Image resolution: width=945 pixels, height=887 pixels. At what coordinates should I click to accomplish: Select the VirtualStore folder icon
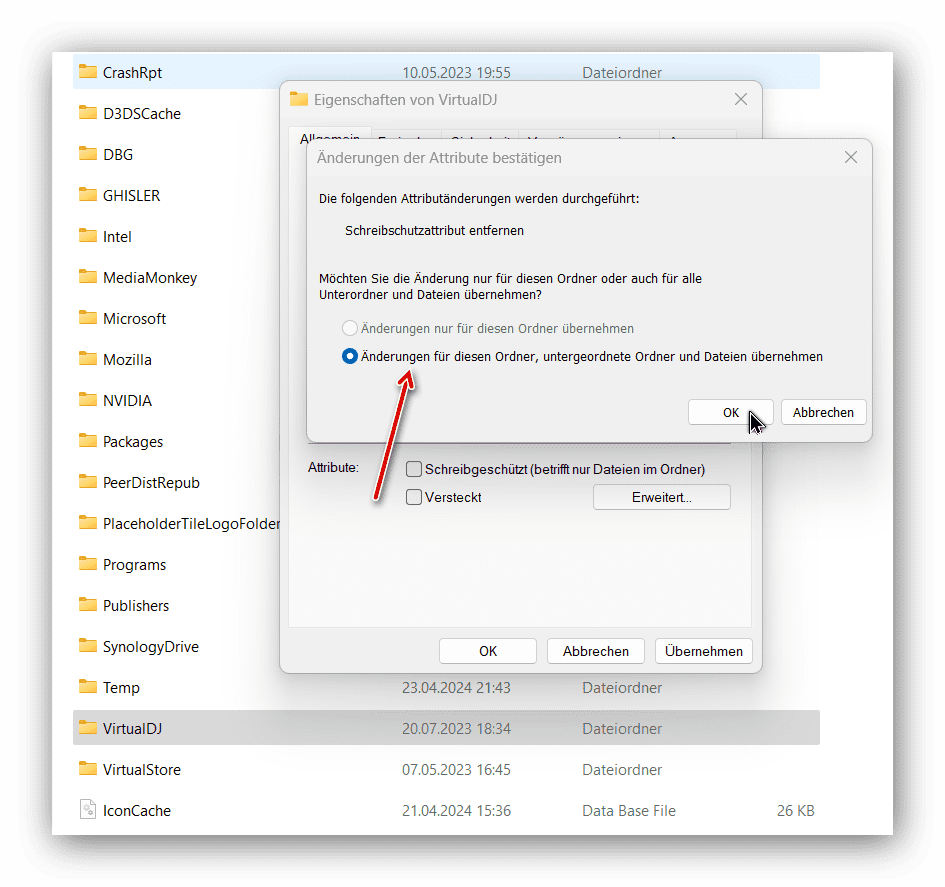pos(88,768)
